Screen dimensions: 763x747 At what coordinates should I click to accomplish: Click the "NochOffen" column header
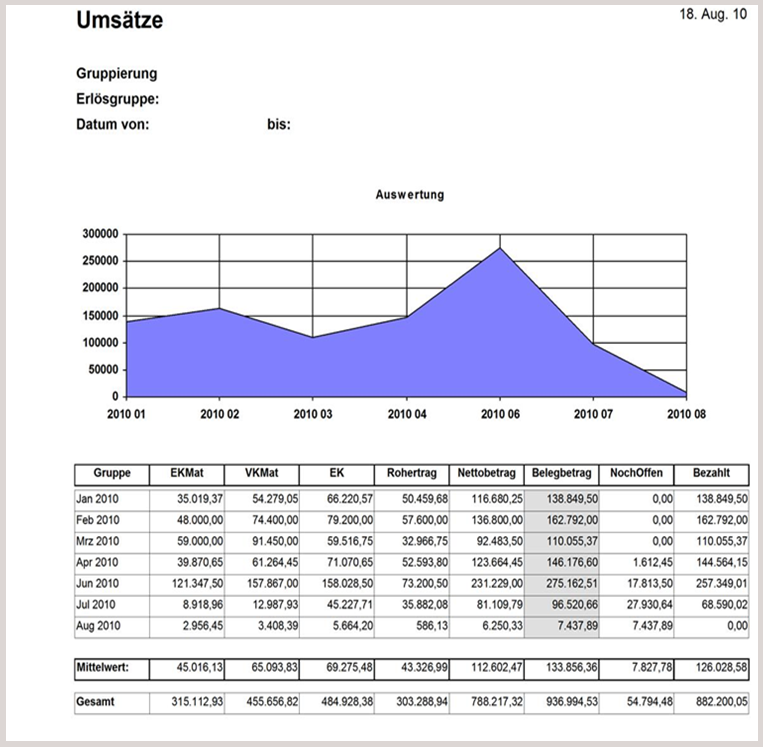coord(637,474)
